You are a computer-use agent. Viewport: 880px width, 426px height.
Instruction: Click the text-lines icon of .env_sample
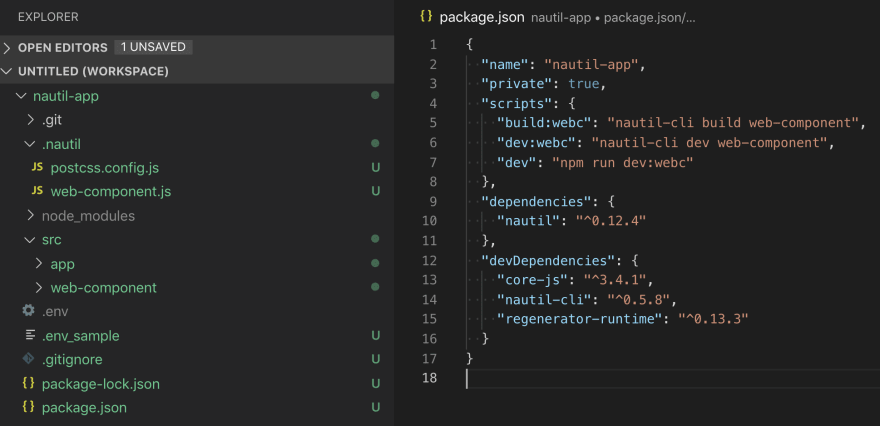coord(30,335)
